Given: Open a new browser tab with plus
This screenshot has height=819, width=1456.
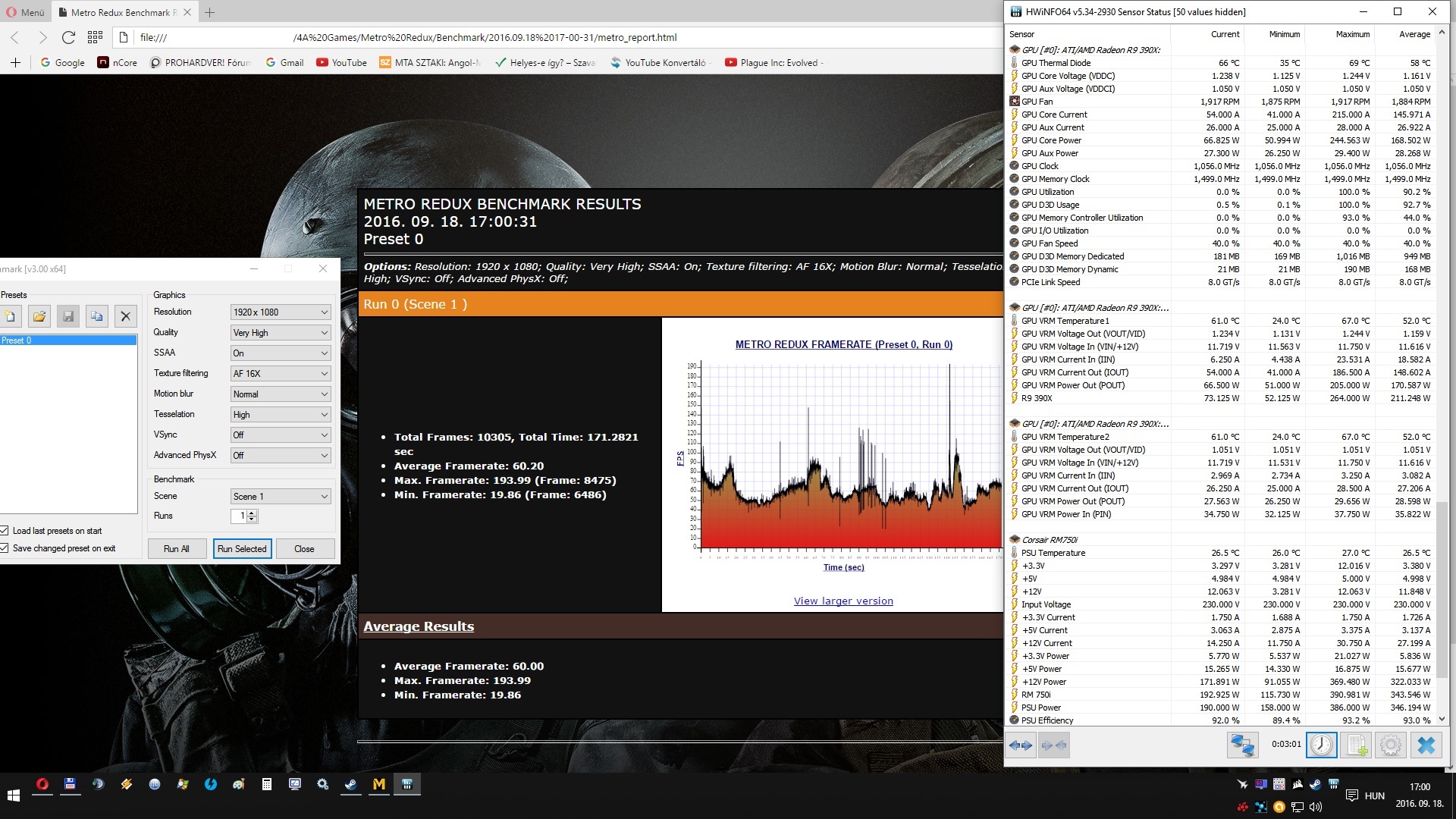Looking at the screenshot, I should click(210, 12).
